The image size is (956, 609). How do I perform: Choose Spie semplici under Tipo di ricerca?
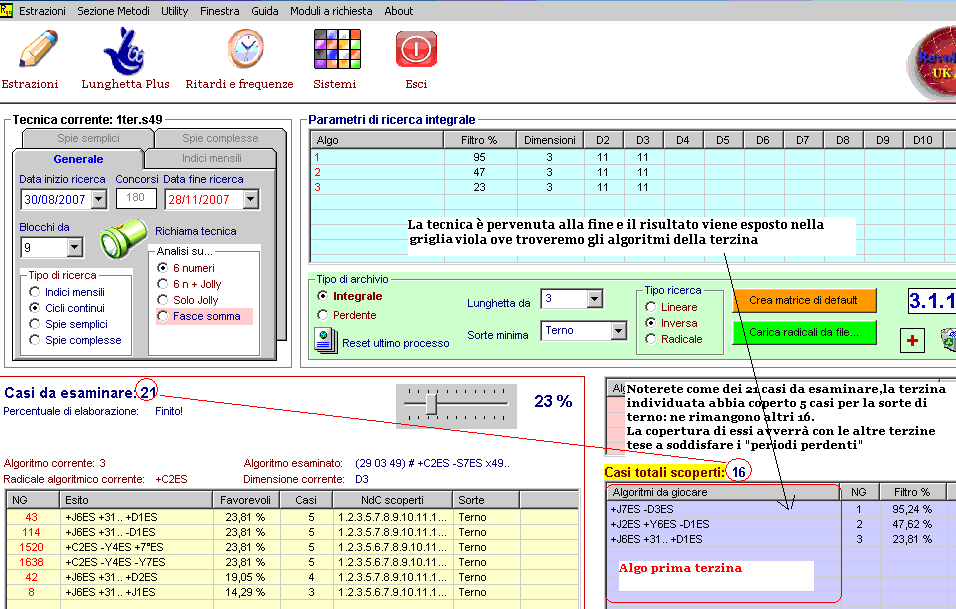(x=35, y=324)
